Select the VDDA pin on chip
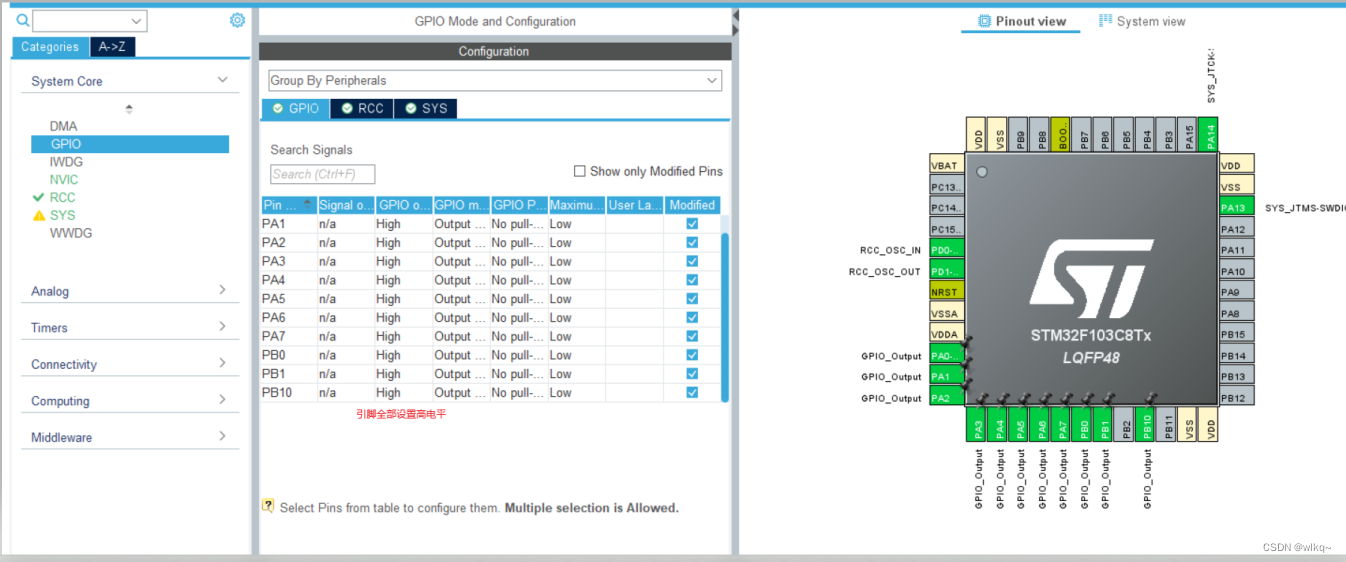This screenshot has width=1346, height=562. pyautogui.click(x=946, y=334)
